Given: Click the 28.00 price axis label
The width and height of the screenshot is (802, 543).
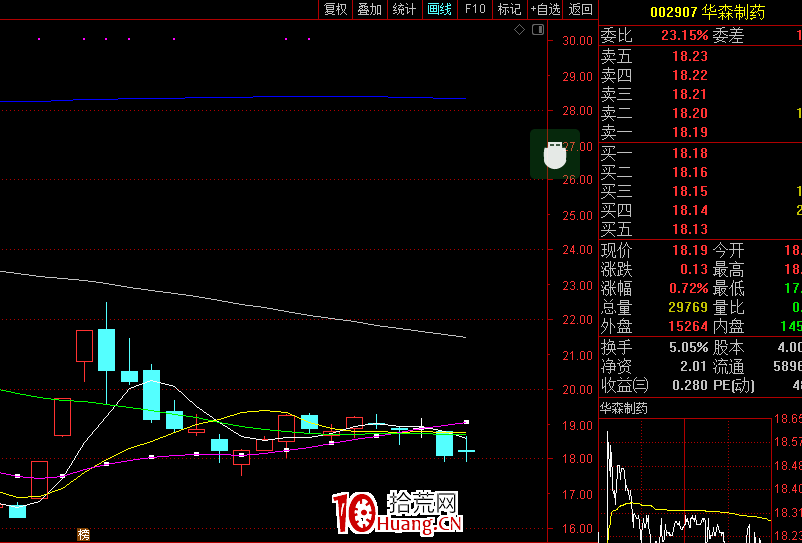Looking at the screenshot, I should 577,111.
